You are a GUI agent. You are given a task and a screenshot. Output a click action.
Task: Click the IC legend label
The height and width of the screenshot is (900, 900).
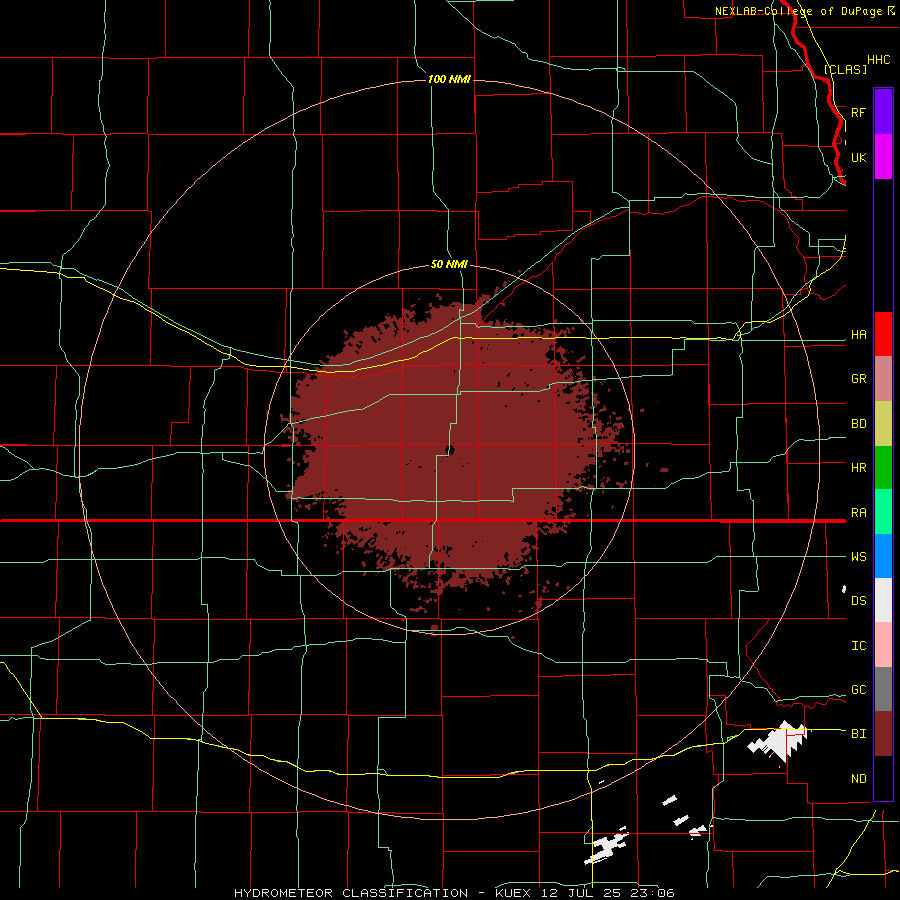[x=858, y=645]
